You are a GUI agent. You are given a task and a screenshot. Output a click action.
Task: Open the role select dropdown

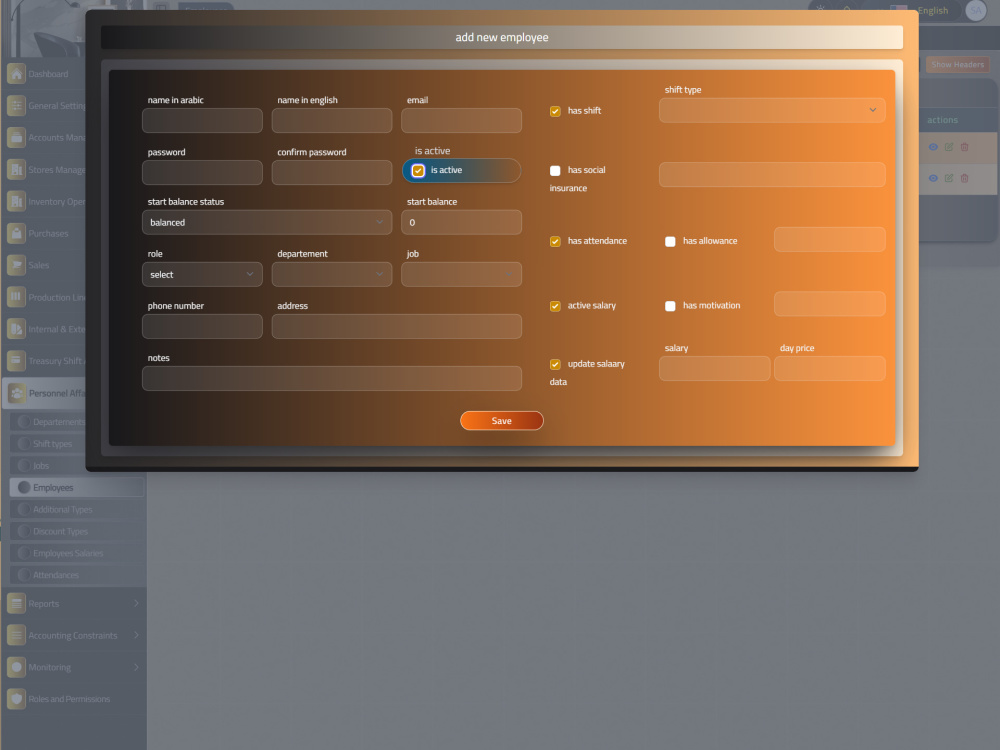pyautogui.click(x=202, y=275)
